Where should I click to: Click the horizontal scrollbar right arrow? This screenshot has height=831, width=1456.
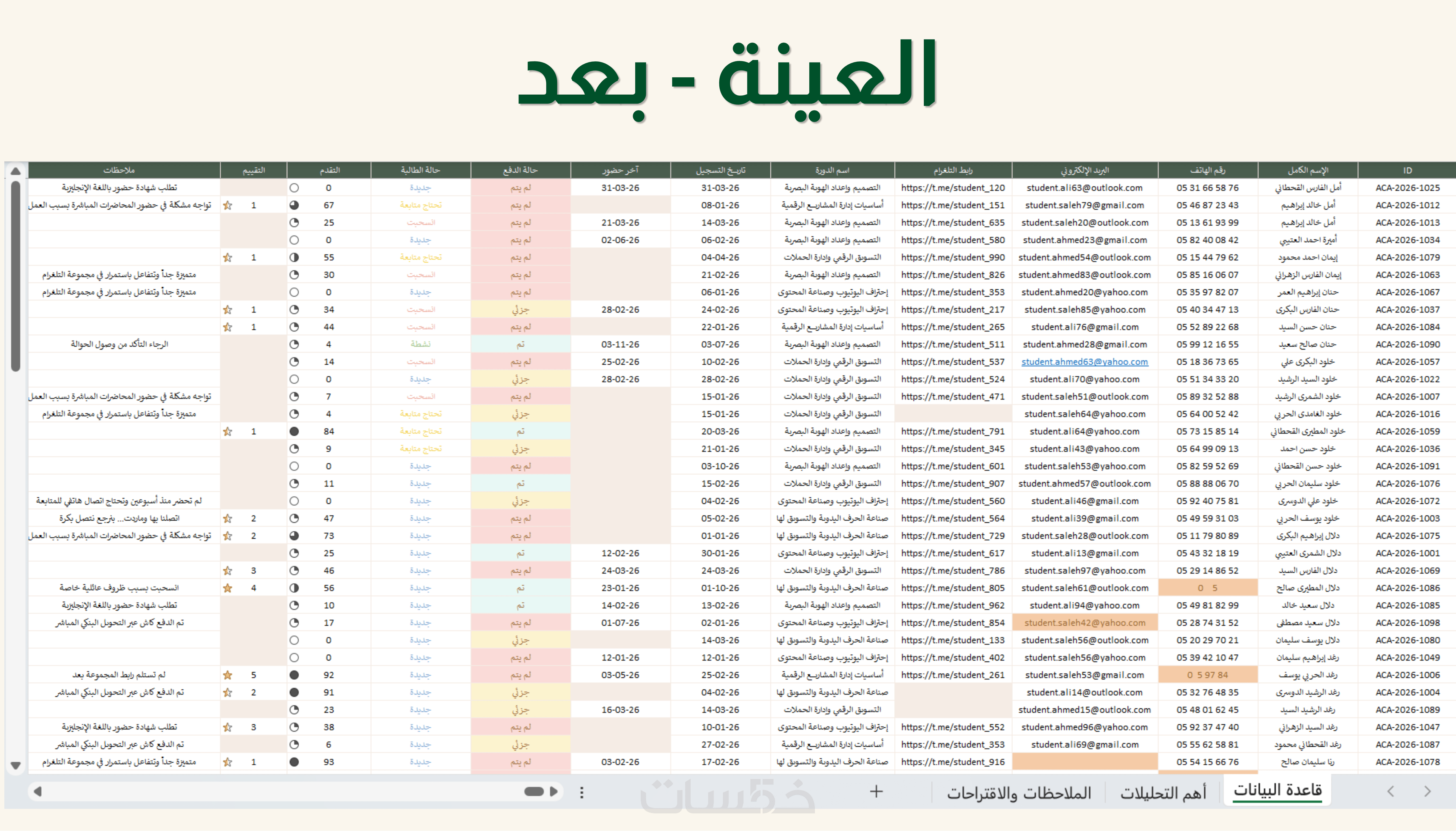pyautogui.click(x=554, y=792)
